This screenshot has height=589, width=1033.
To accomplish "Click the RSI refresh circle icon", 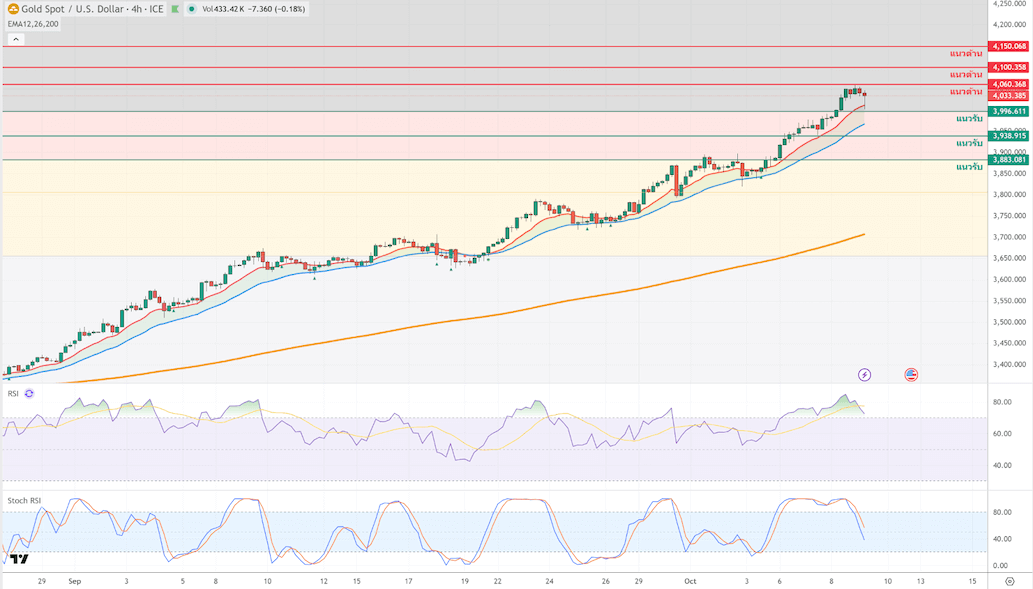I will point(29,394).
